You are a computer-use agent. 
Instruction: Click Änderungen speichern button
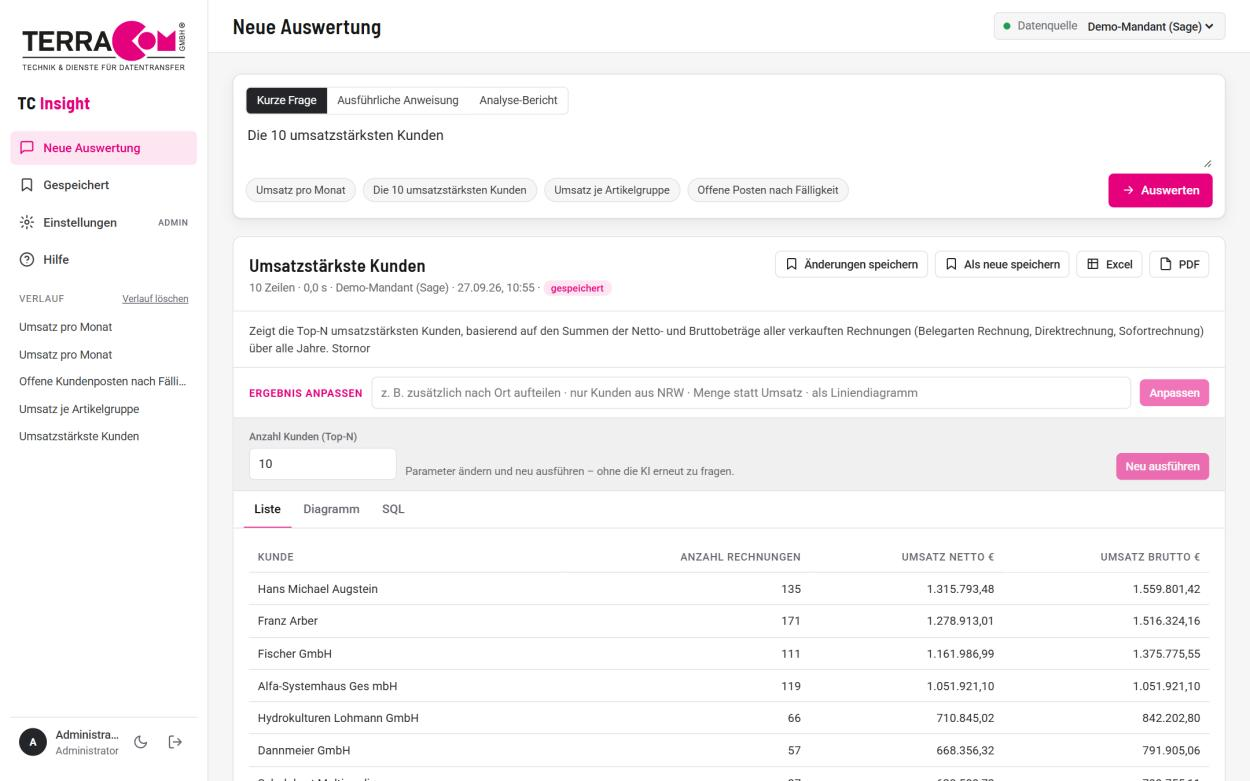[851, 265]
